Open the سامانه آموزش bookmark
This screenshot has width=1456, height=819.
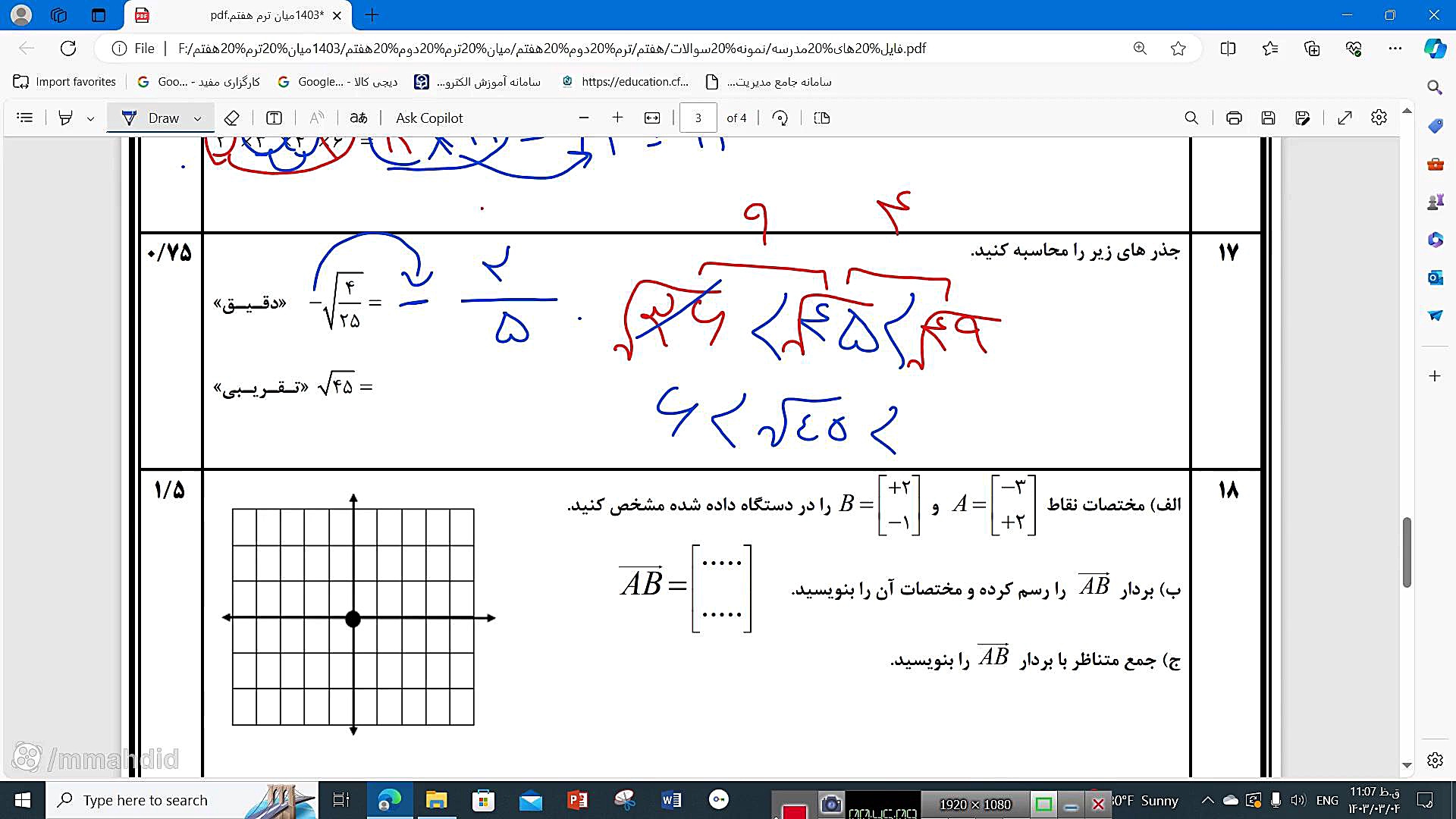click(x=479, y=82)
